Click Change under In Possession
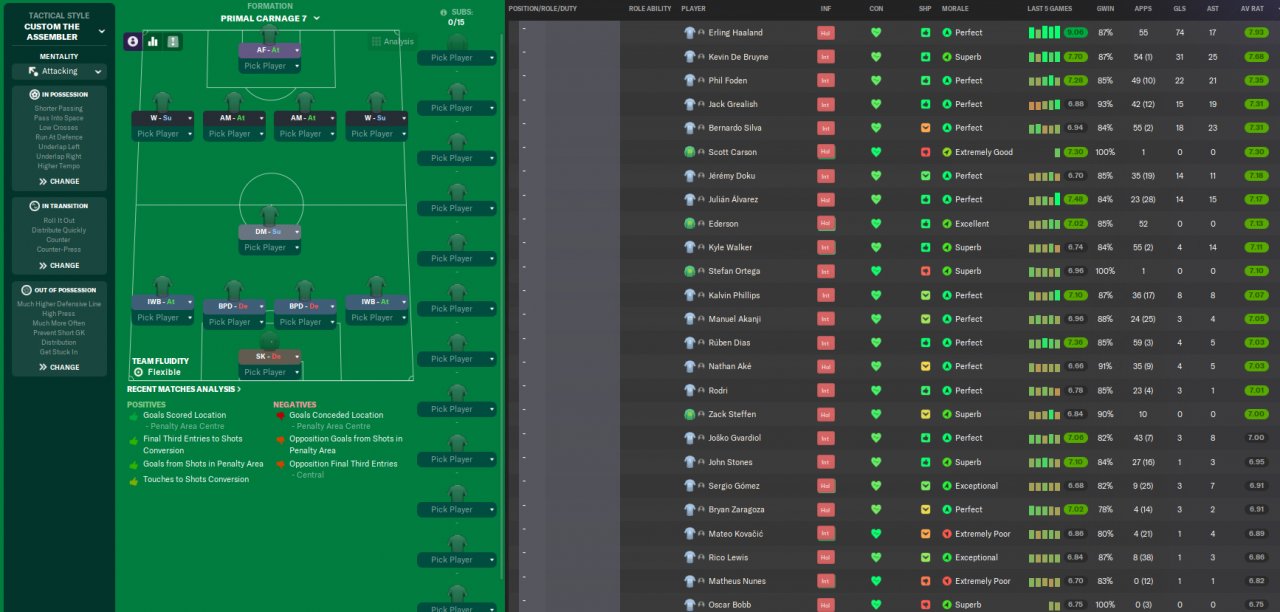Image resolution: width=1280 pixels, height=612 pixels. 59,182
